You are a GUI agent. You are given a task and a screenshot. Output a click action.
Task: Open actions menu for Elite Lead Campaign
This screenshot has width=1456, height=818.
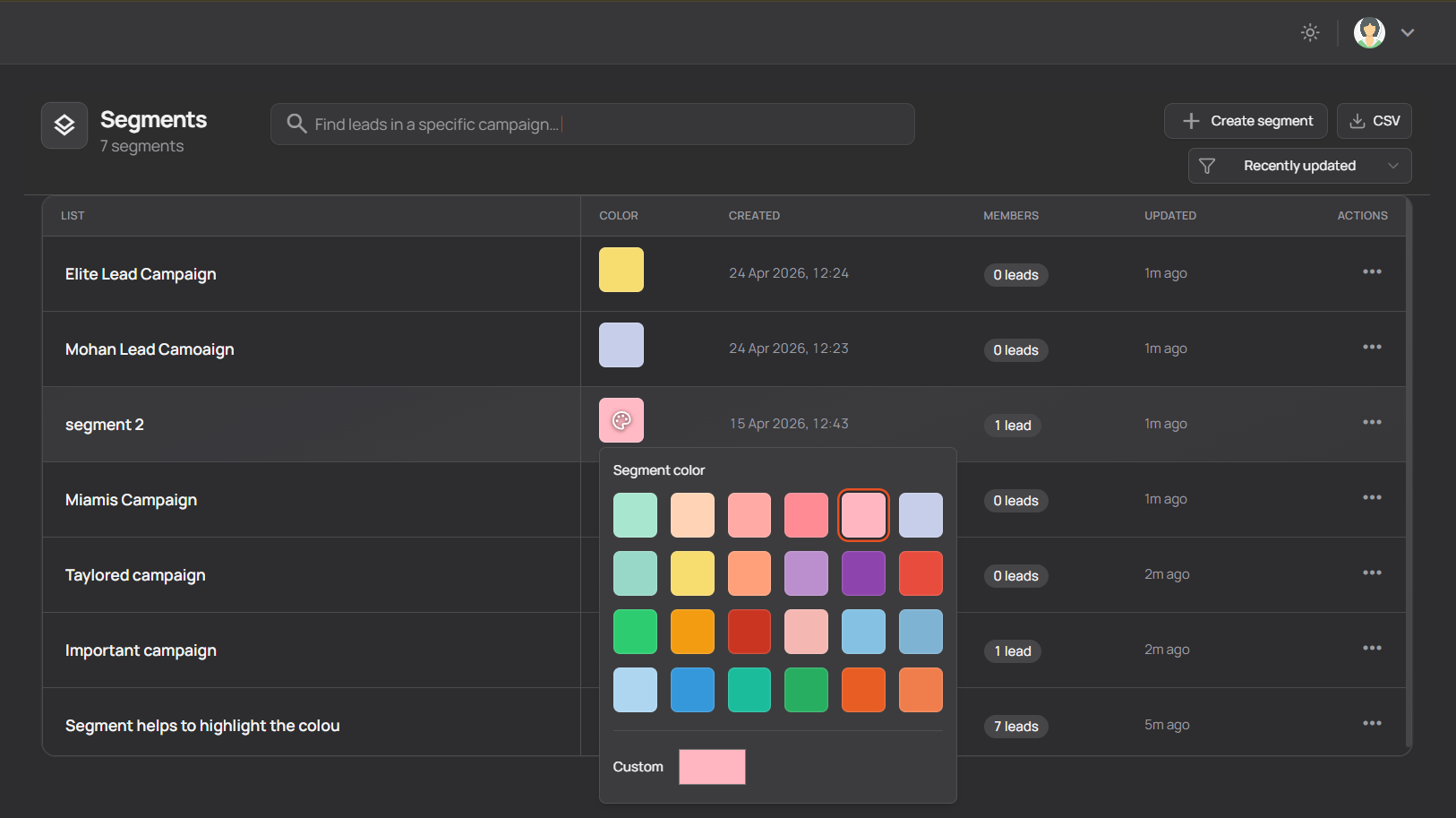[1372, 272]
